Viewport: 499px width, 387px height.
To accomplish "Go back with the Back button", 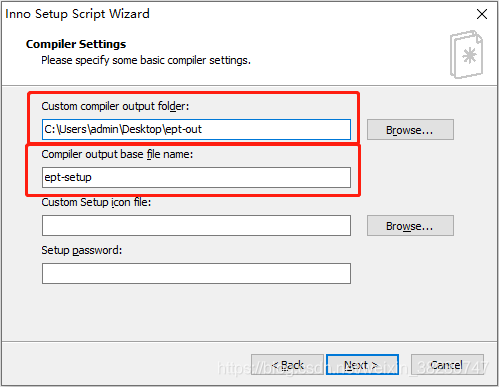I will tap(287, 365).
